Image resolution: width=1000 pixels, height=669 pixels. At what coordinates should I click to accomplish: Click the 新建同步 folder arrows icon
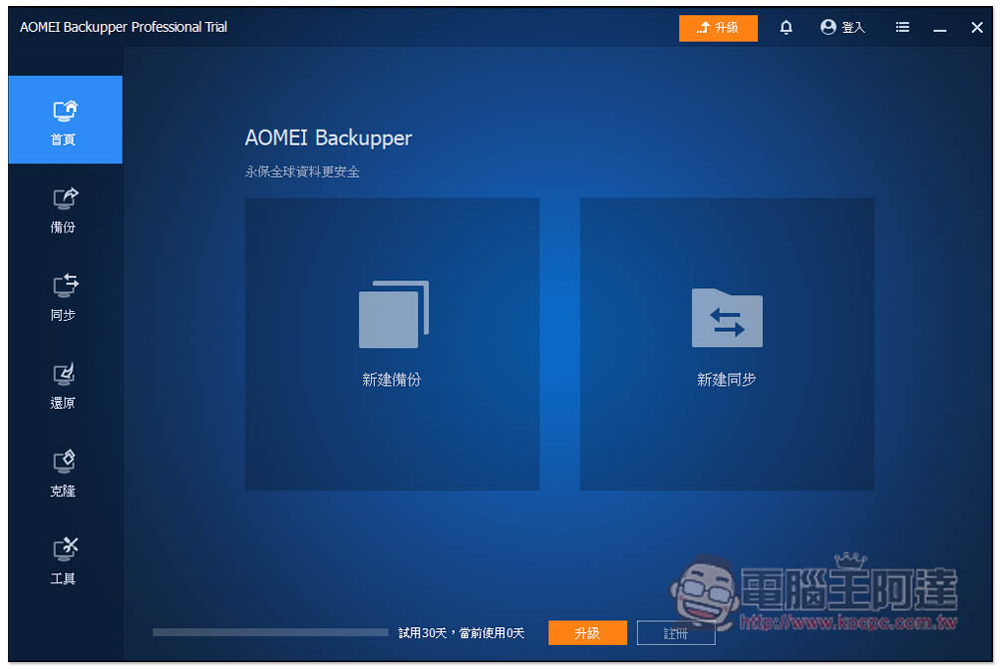[x=727, y=318]
